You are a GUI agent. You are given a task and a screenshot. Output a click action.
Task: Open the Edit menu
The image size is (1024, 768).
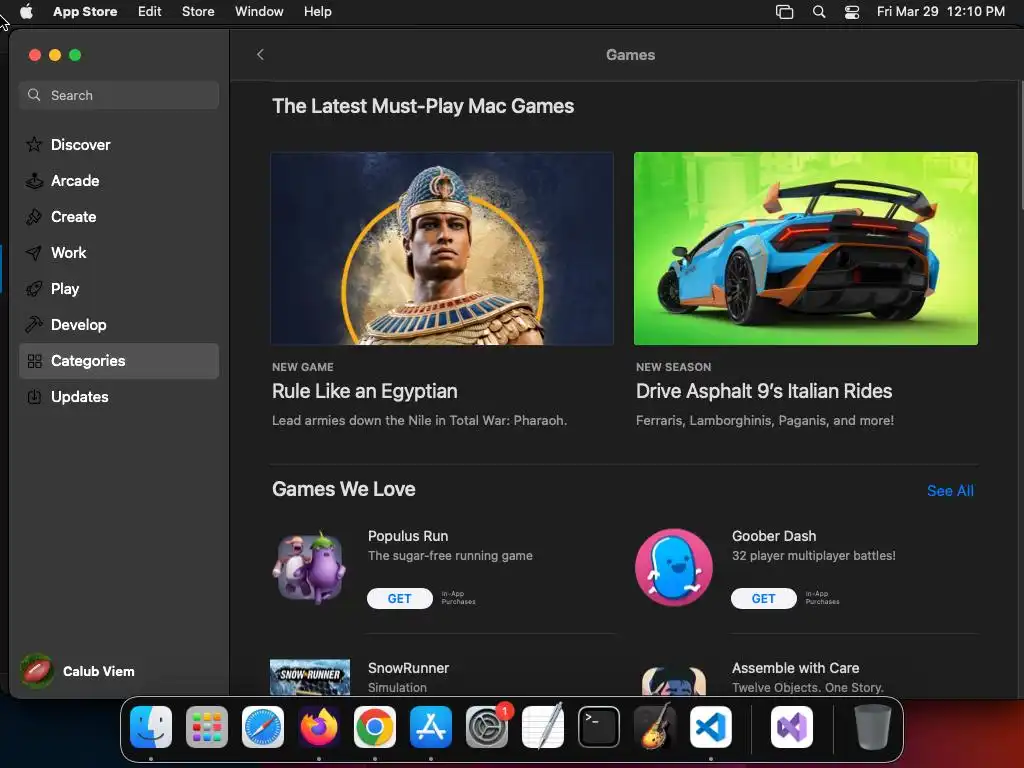click(x=150, y=12)
